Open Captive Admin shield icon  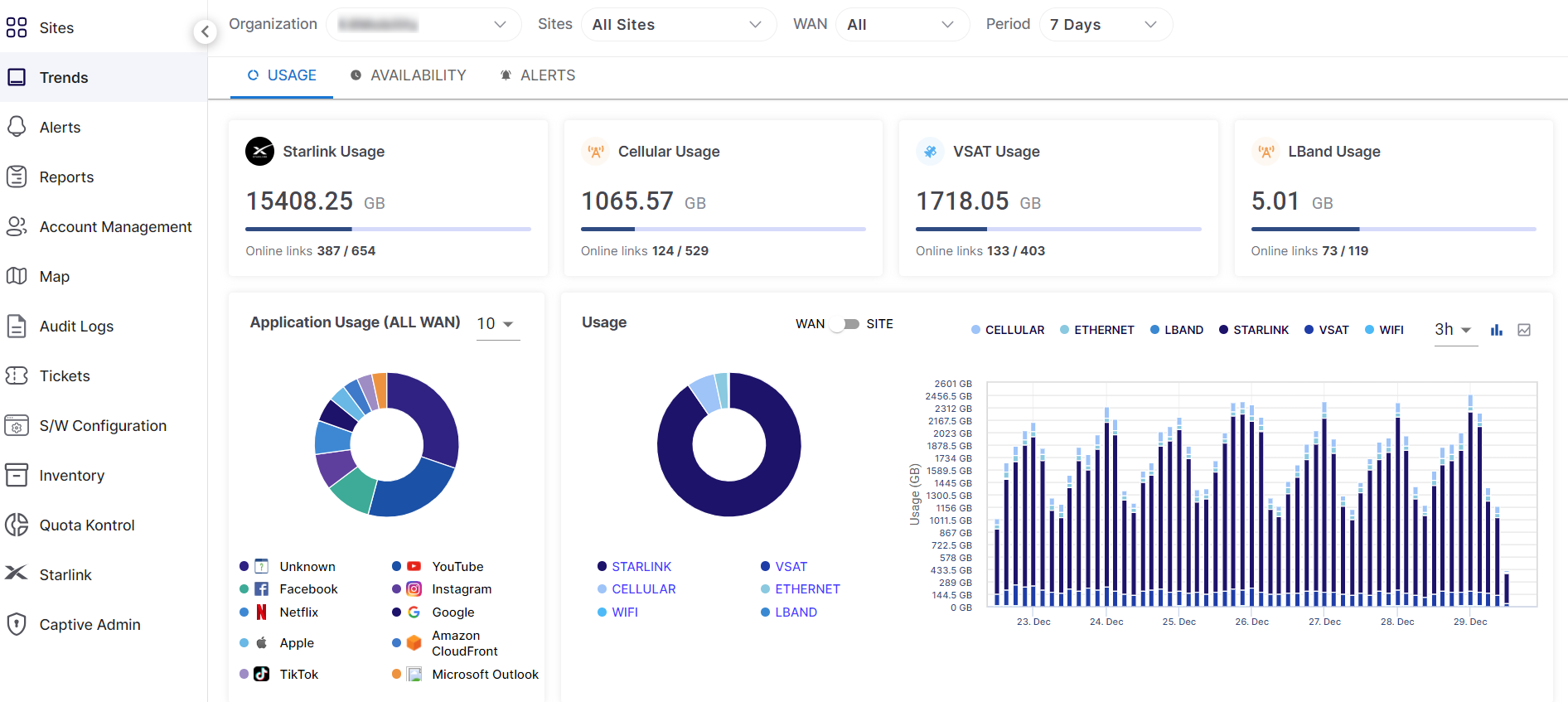point(17,624)
